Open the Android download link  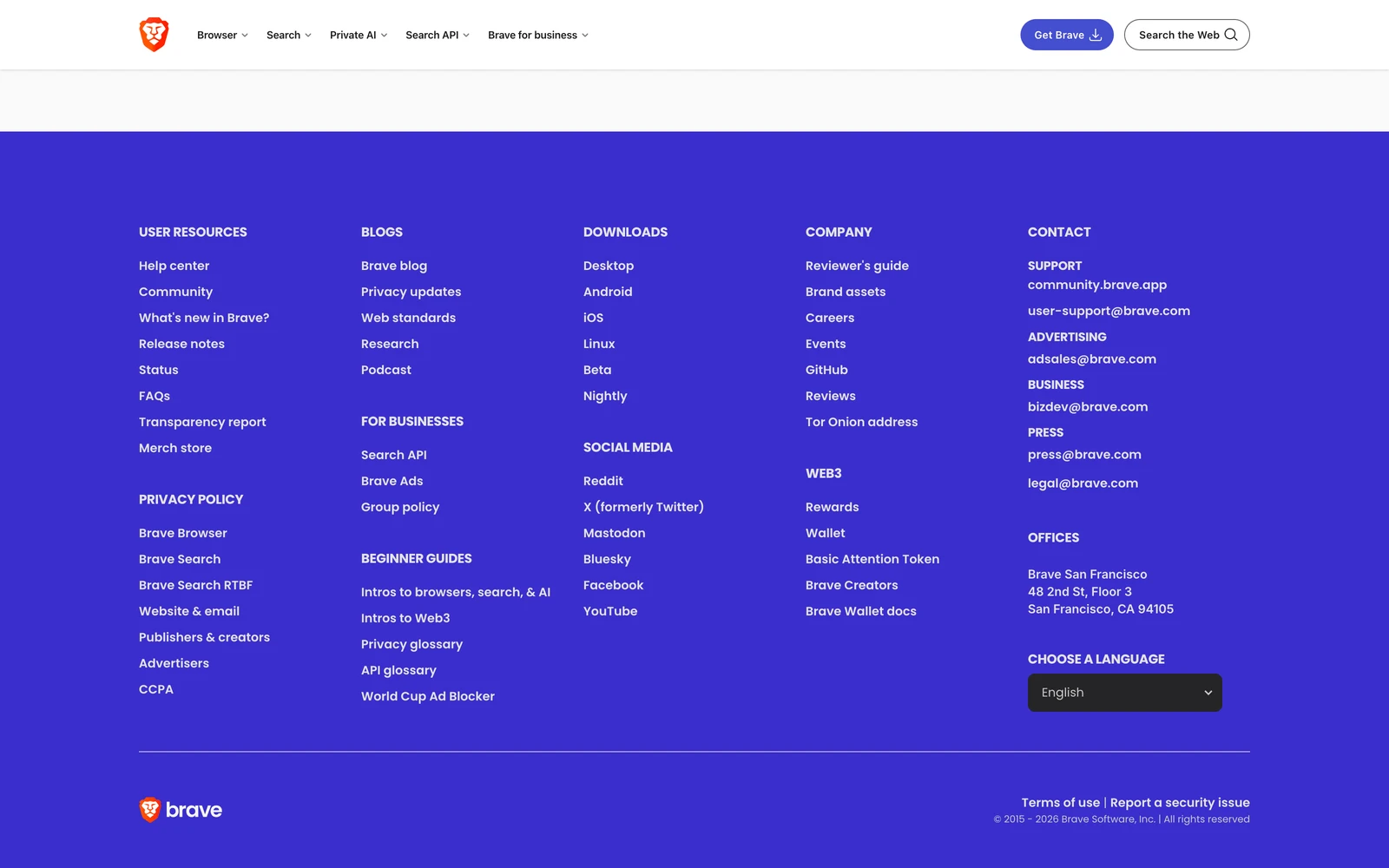[608, 292]
